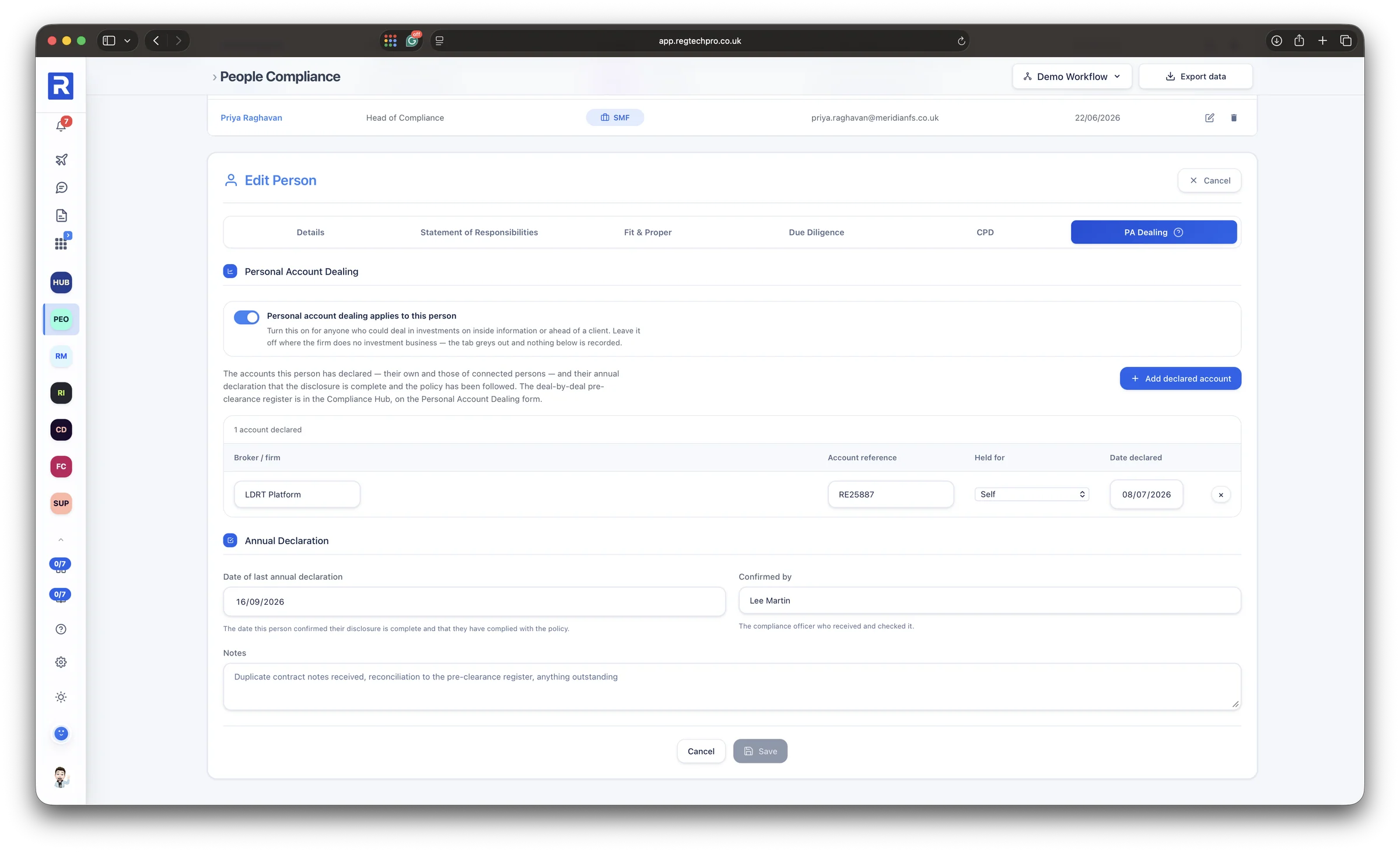Click the help question mark in sidebar
Viewport: 1400px width, 852px height.
click(x=61, y=629)
